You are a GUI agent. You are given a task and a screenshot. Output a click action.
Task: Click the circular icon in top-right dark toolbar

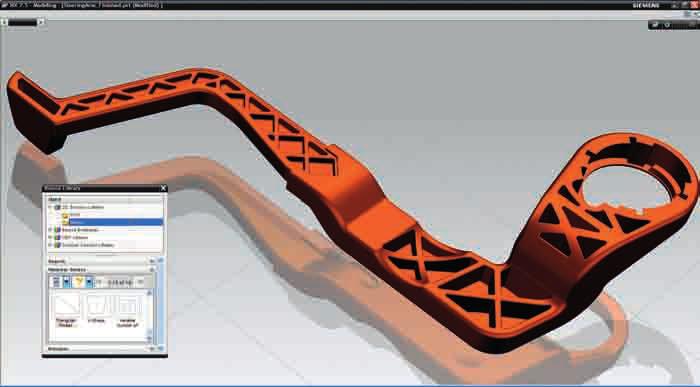(667, 25)
